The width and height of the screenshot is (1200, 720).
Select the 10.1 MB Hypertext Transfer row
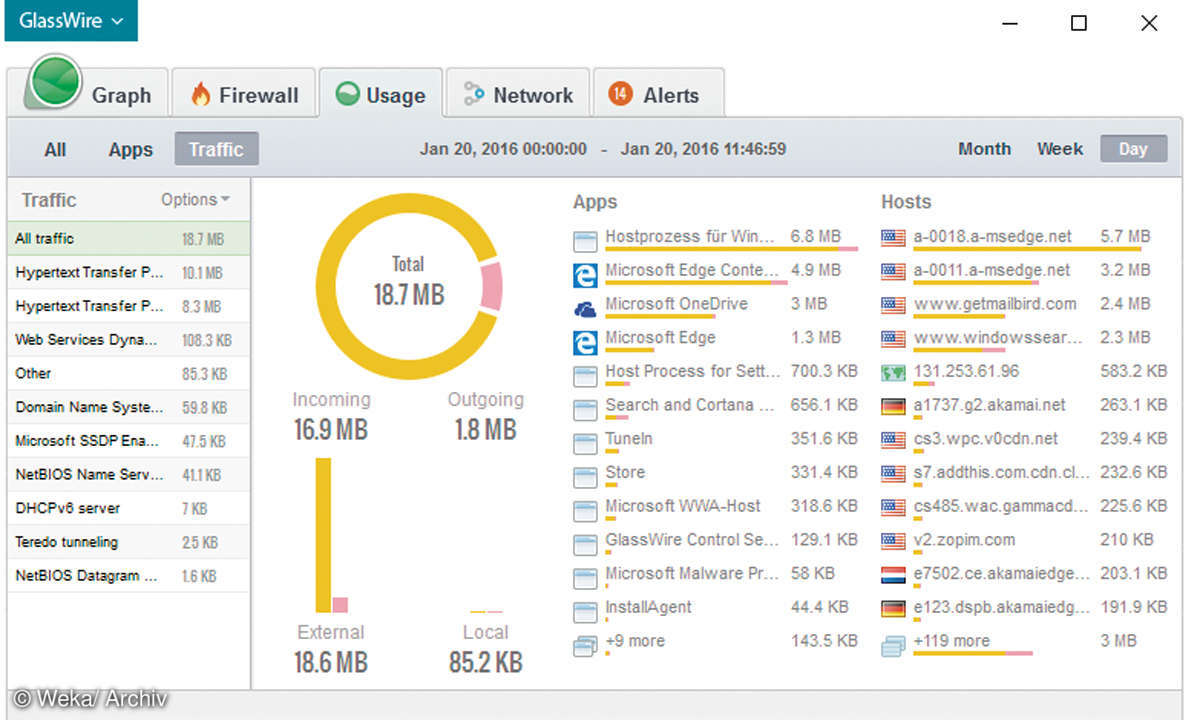129,272
